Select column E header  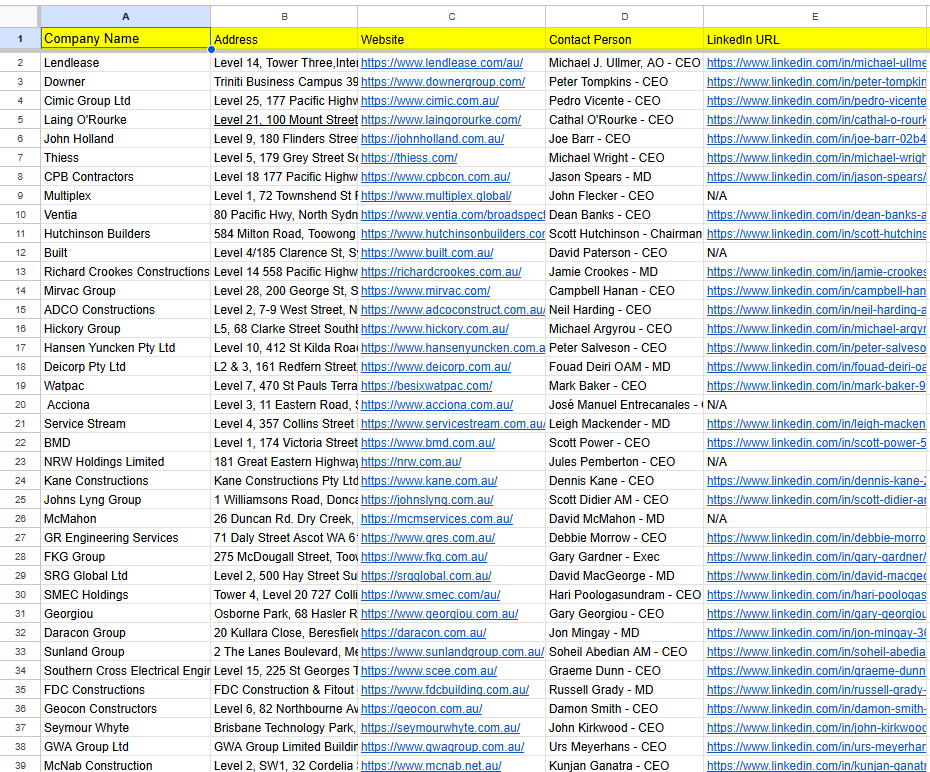[x=816, y=17]
